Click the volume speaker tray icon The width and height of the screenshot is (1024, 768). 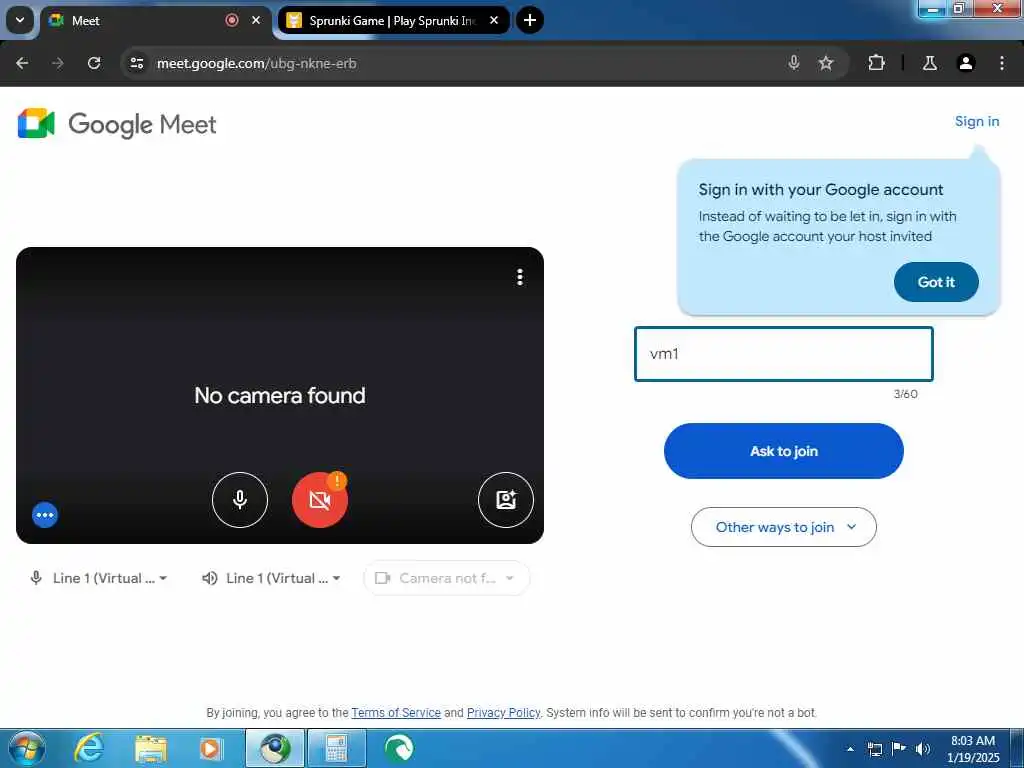pyautogui.click(x=923, y=749)
